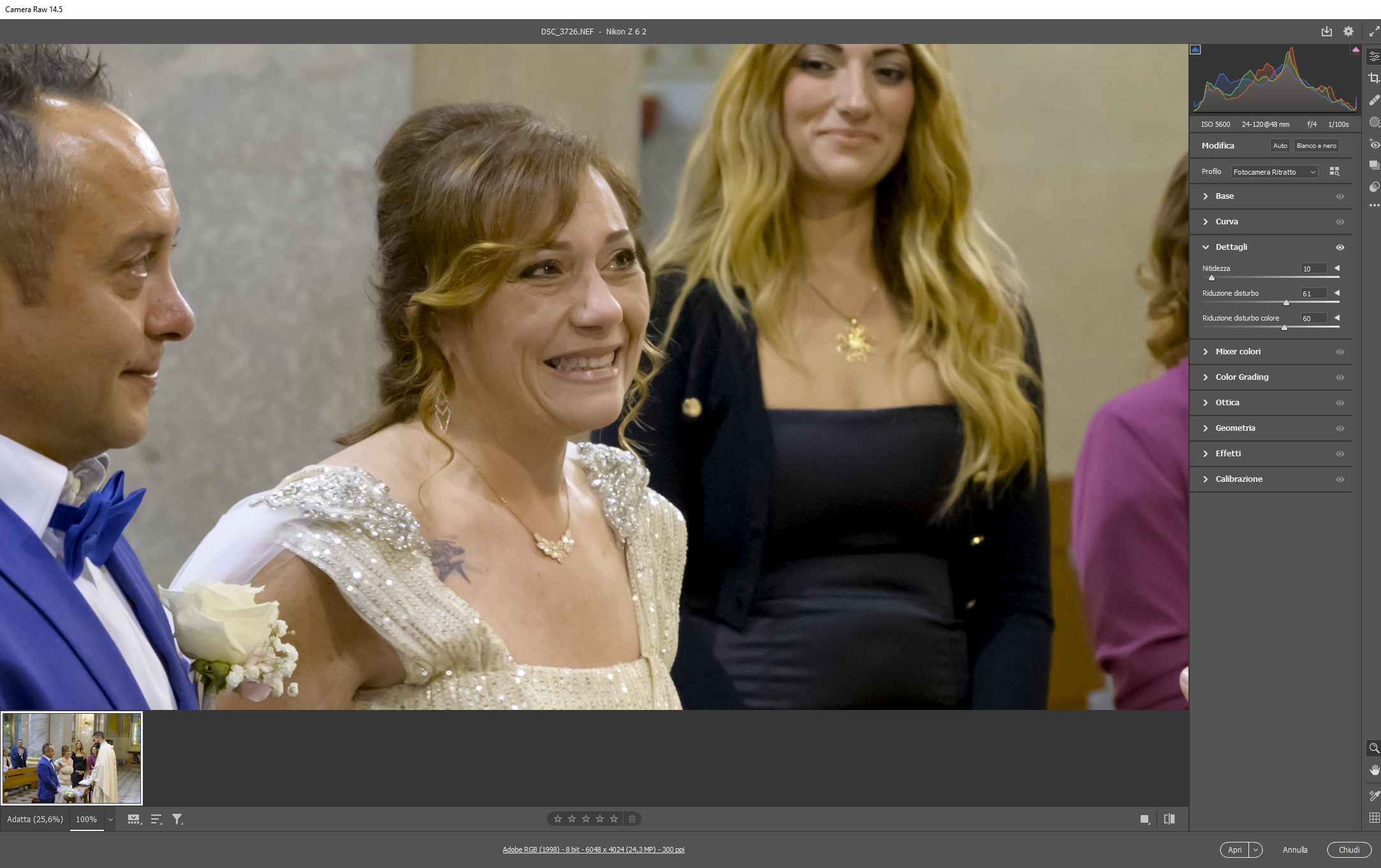Open workflow options link Adobe RGB
This screenshot has width=1381, height=868.
[x=593, y=850]
